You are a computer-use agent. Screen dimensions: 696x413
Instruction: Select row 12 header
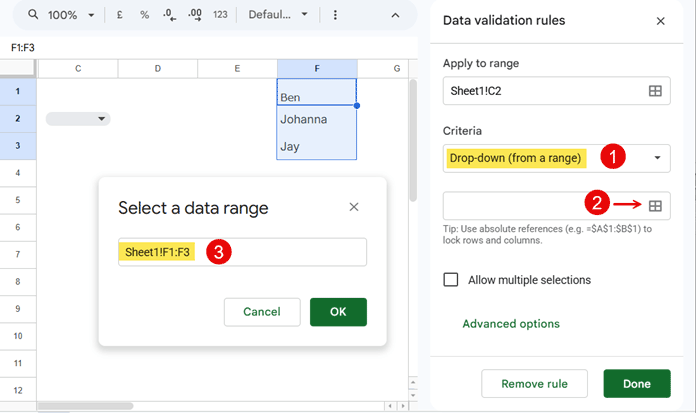[18, 390]
